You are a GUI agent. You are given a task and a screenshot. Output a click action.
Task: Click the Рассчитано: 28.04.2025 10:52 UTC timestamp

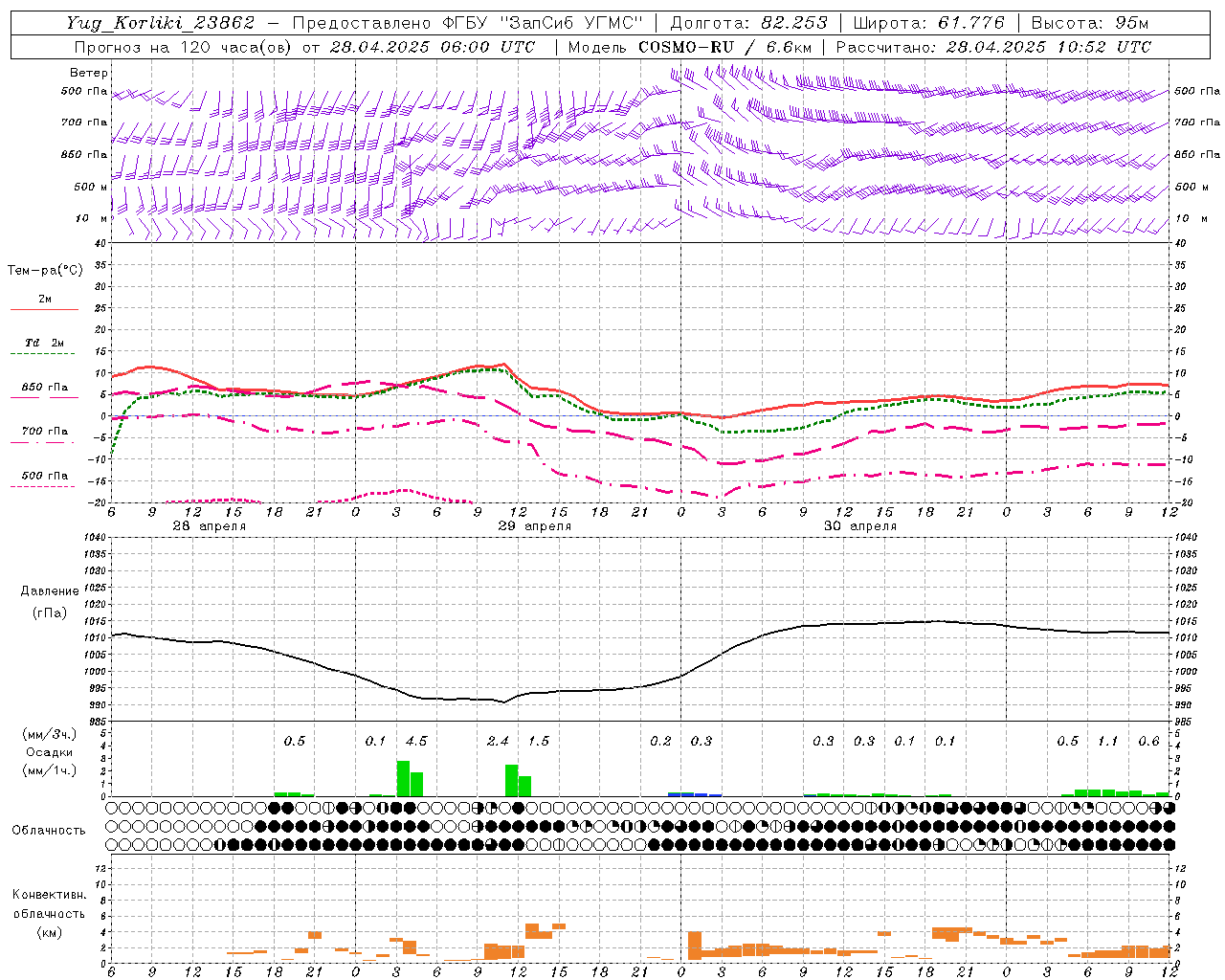[x=993, y=47]
